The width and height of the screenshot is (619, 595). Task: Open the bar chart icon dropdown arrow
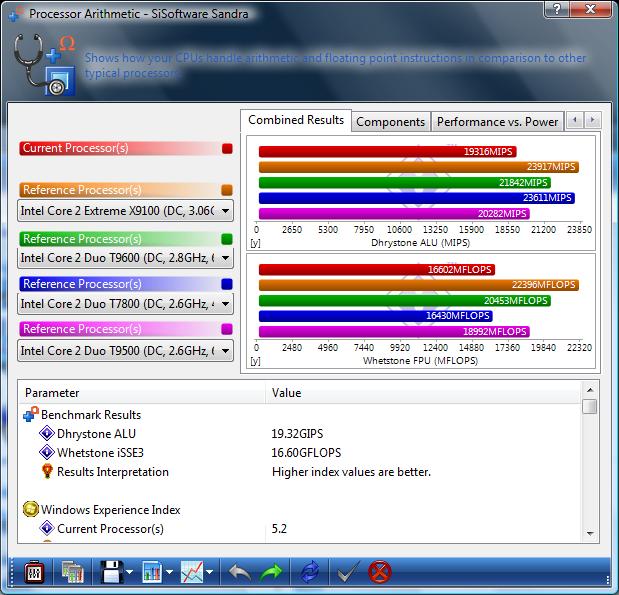point(170,572)
